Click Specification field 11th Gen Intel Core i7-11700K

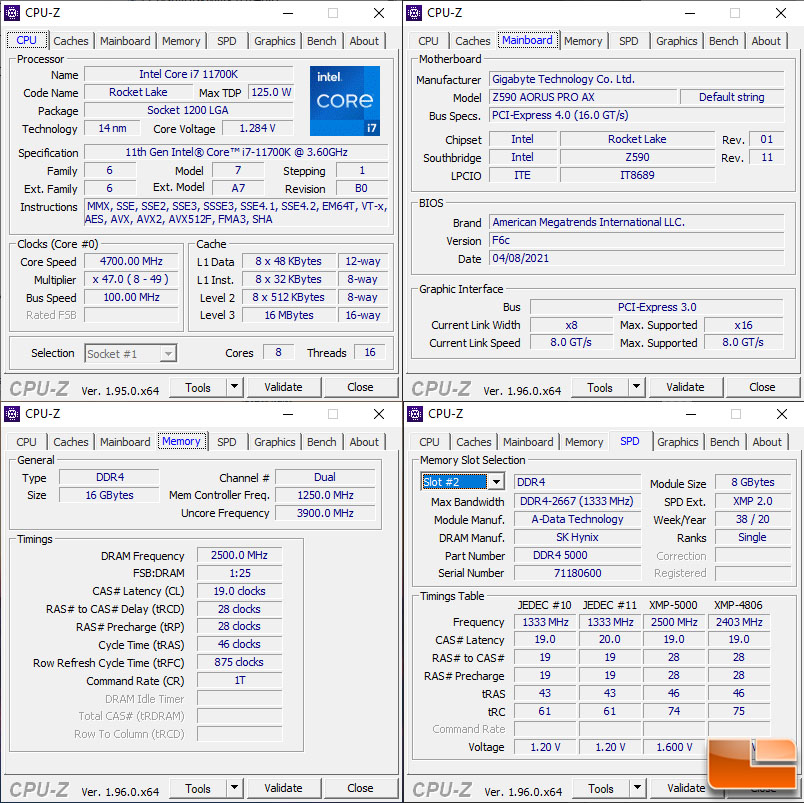point(236,152)
